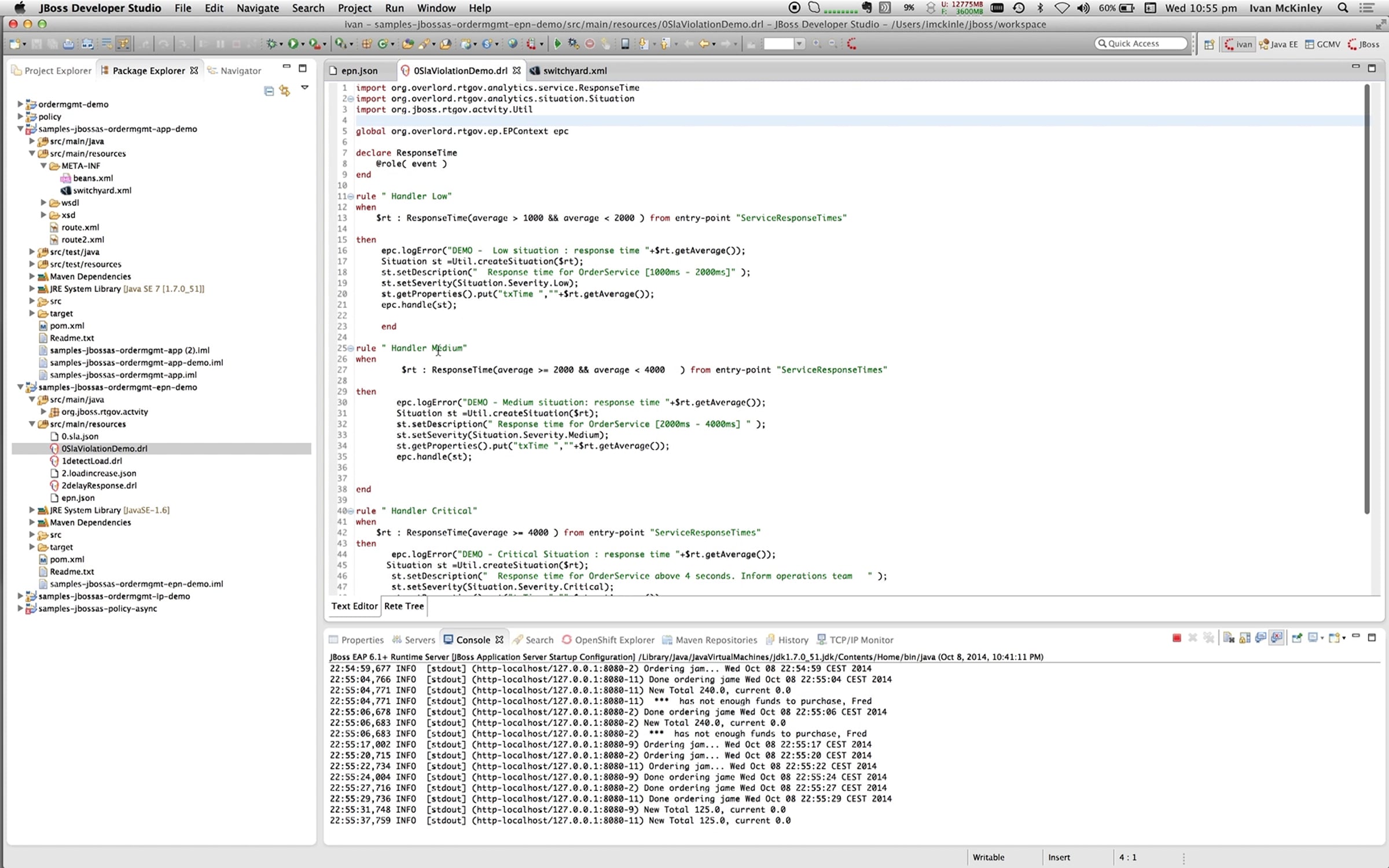Open the Maven Repositories view tab
Viewport: 1389px width, 868px height.
[710, 639]
